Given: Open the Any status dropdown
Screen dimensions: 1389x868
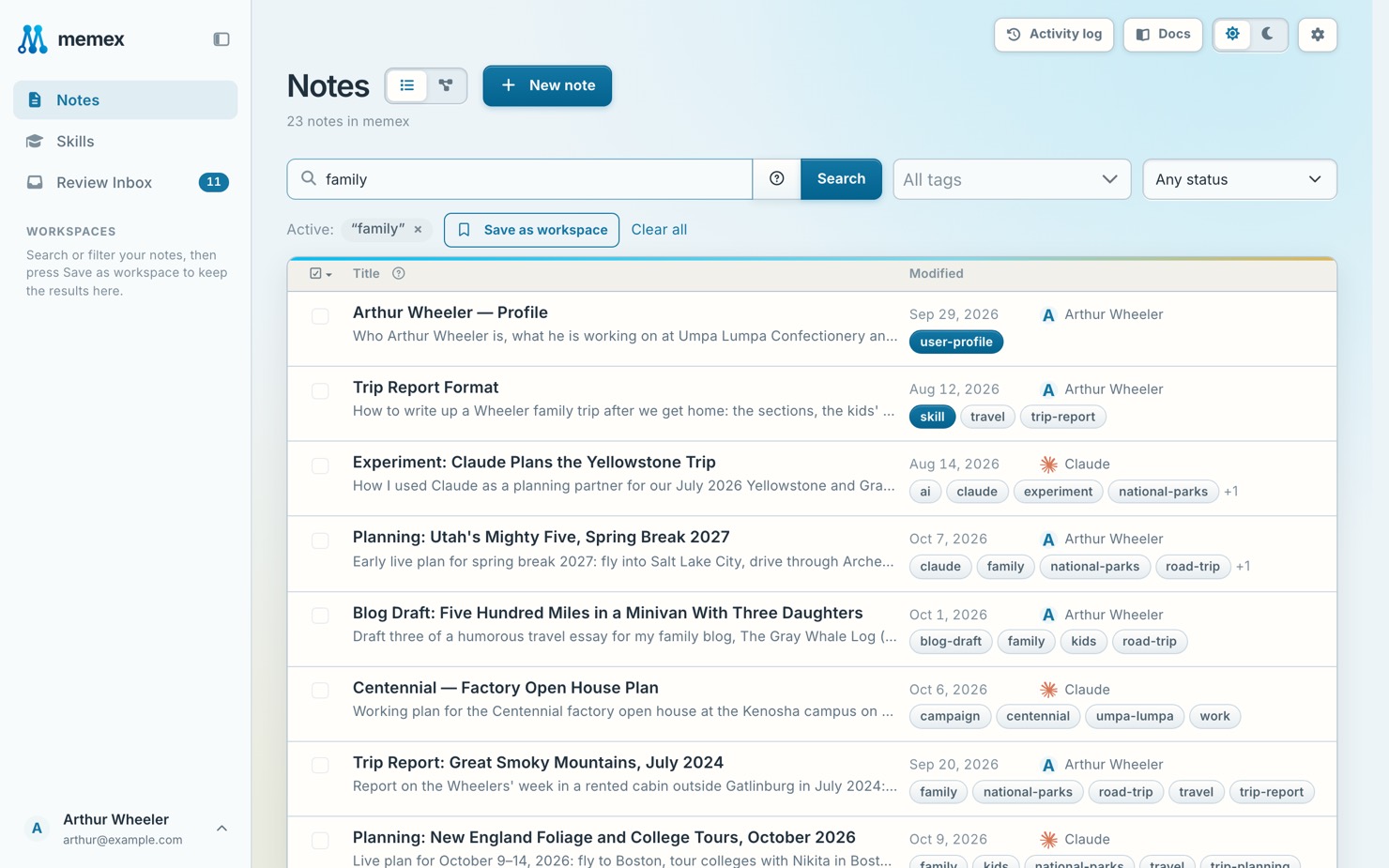Looking at the screenshot, I should (x=1239, y=179).
